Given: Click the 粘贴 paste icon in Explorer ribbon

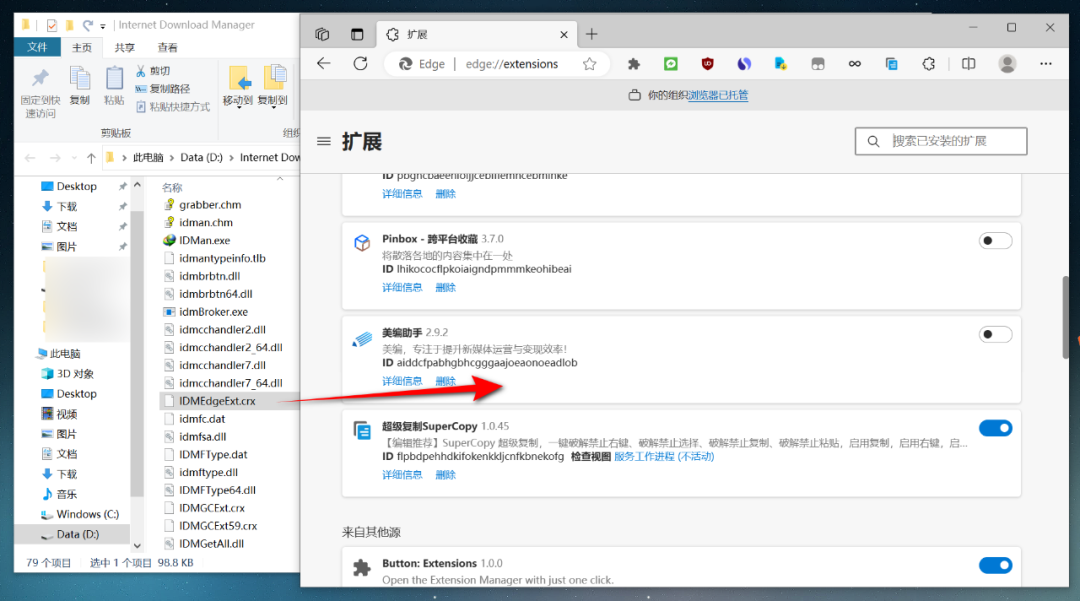Looking at the screenshot, I should [114, 78].
